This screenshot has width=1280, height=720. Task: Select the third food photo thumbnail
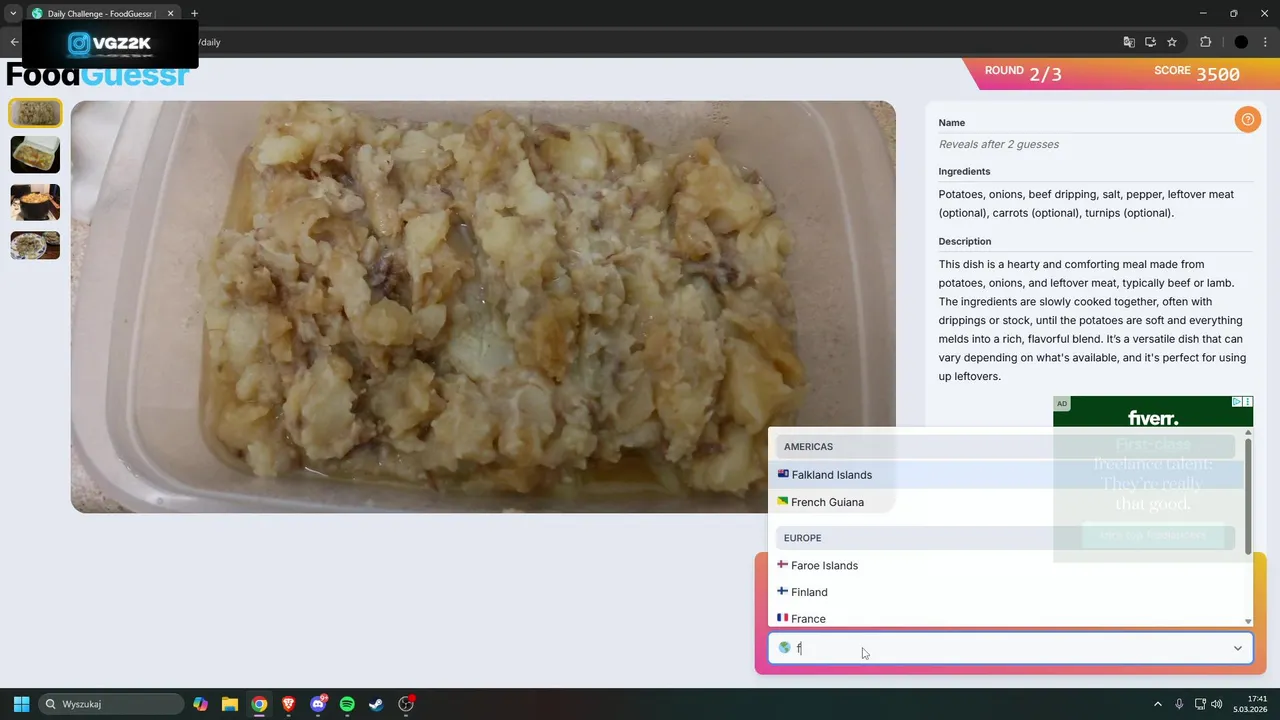tap(35, 202)
